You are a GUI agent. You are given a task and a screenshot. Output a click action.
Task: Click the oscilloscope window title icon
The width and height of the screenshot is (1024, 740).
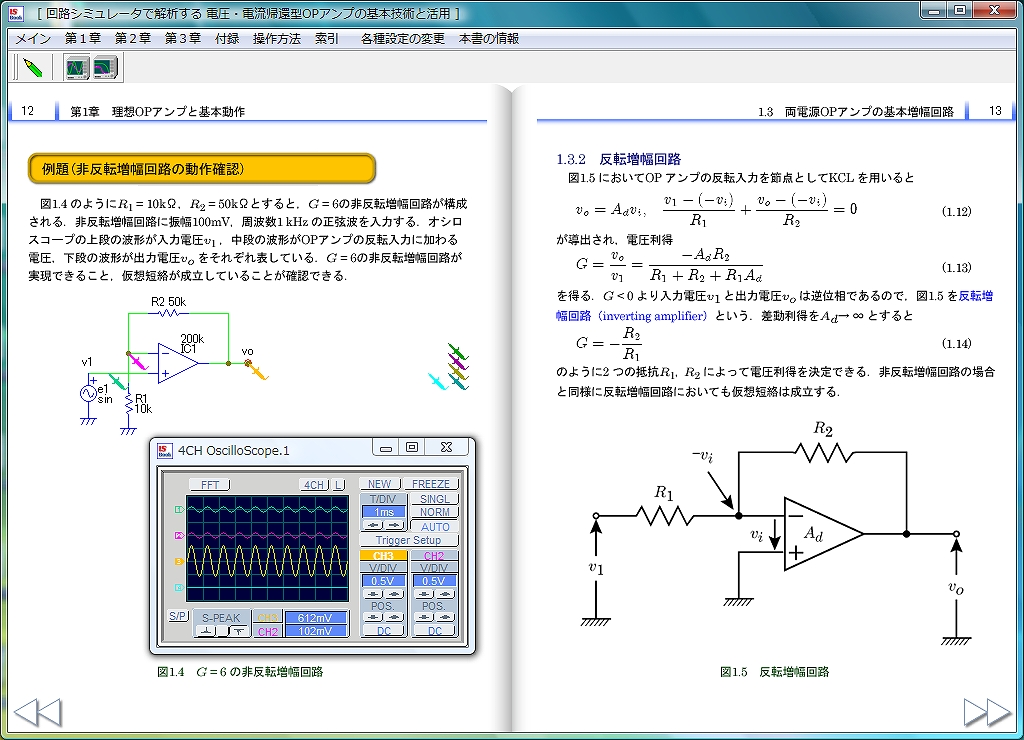pyautogui.click(x=165, y=450)
